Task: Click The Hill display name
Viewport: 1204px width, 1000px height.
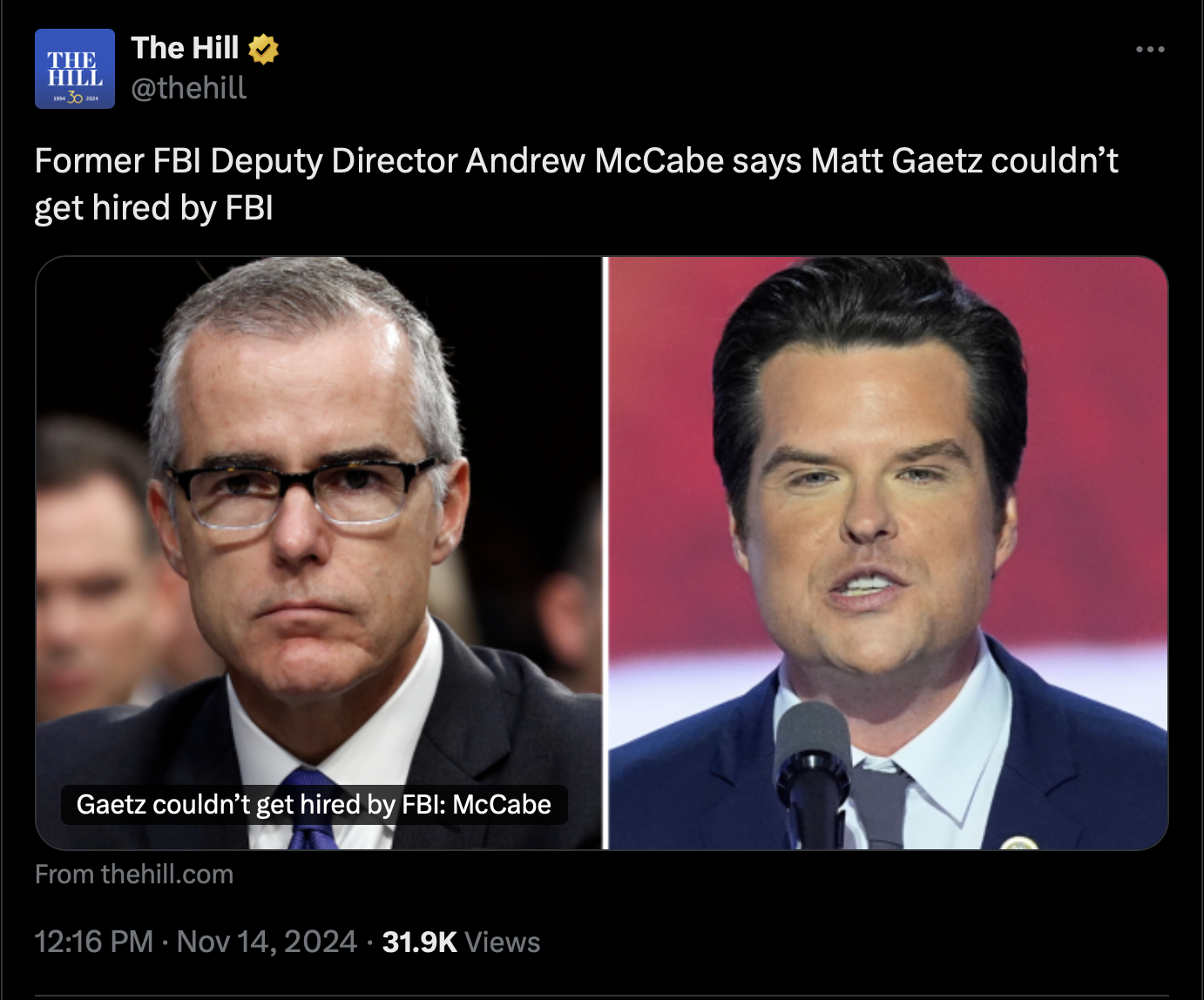Action: coord(185,48)
